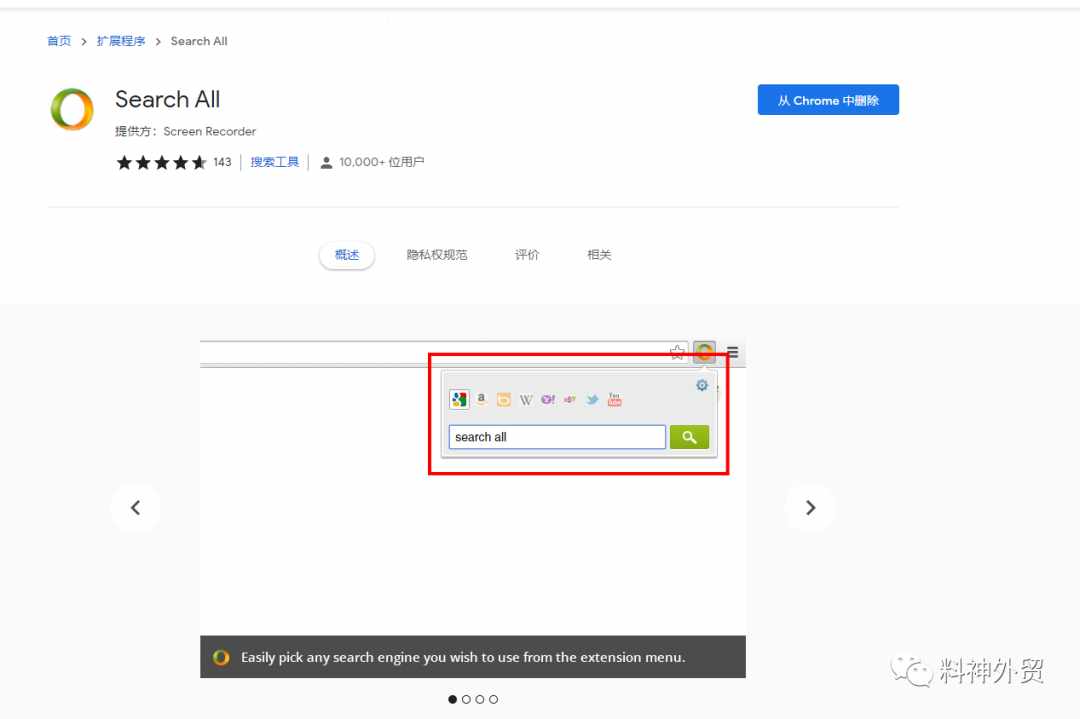Click the Search All extension logo icon
This screenshot has height=719, width=1080.
tap(72, 110)
